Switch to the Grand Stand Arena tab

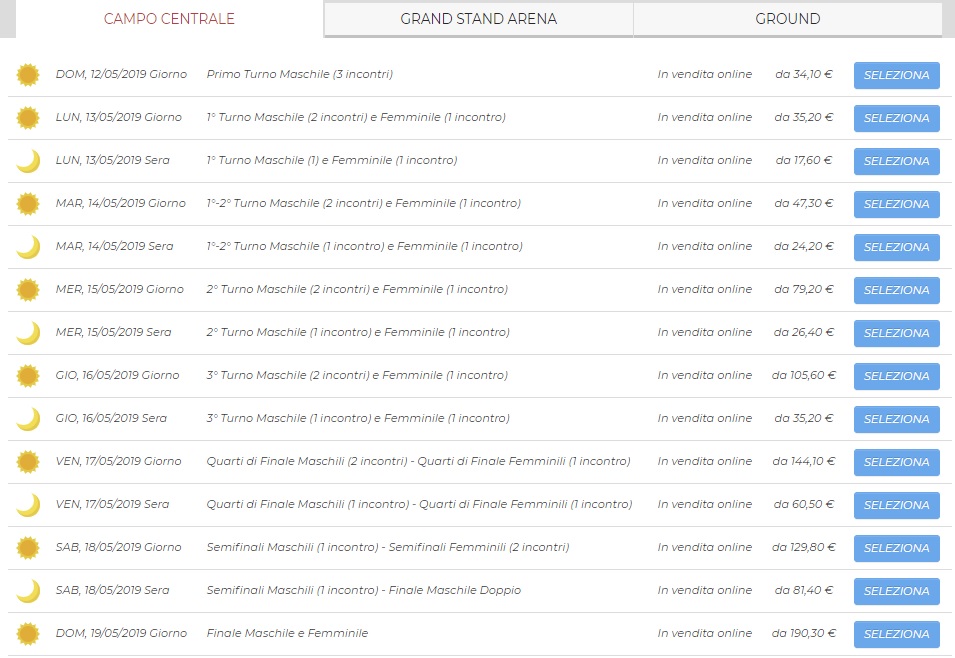click(x=478, y=19)
